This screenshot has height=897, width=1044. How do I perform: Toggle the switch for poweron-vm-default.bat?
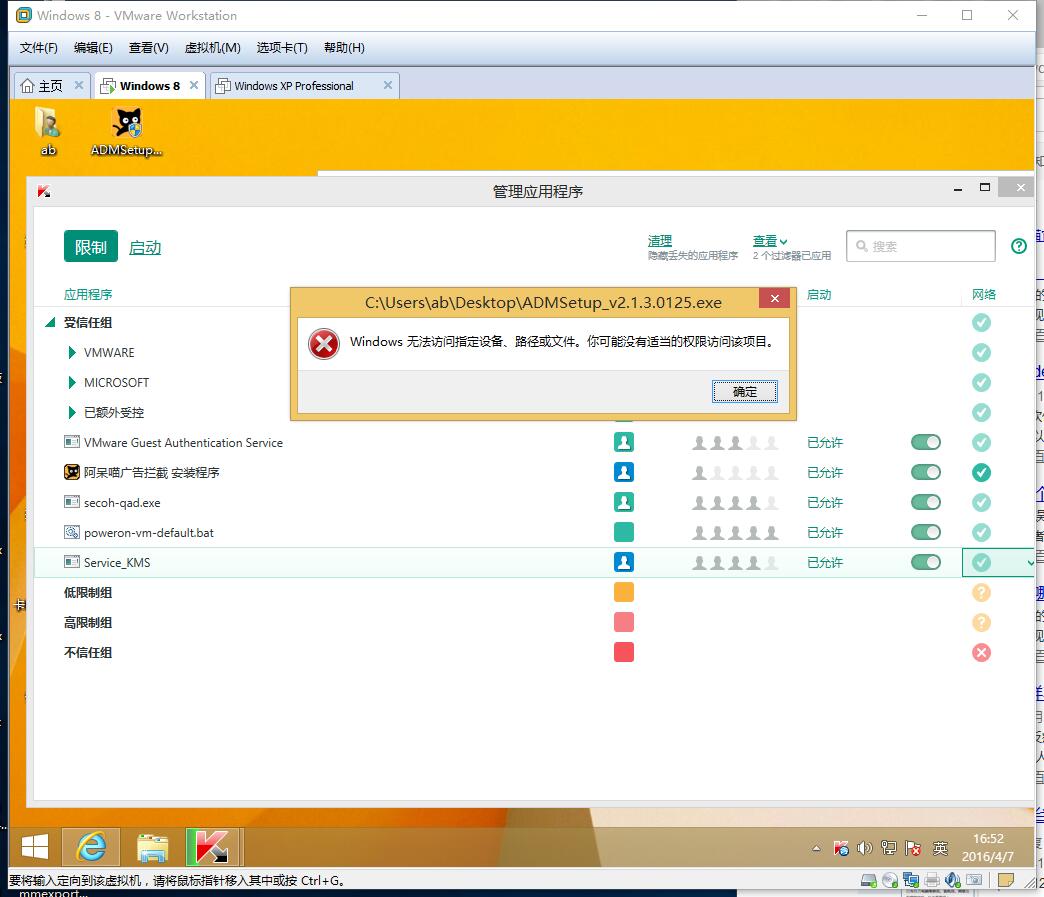(925, 532)
